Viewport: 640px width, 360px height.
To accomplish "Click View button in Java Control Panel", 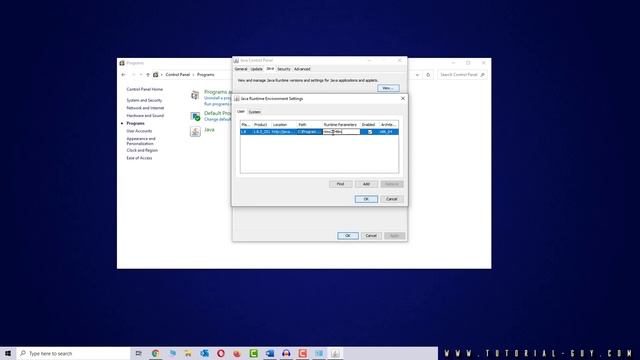I will 388,88.
